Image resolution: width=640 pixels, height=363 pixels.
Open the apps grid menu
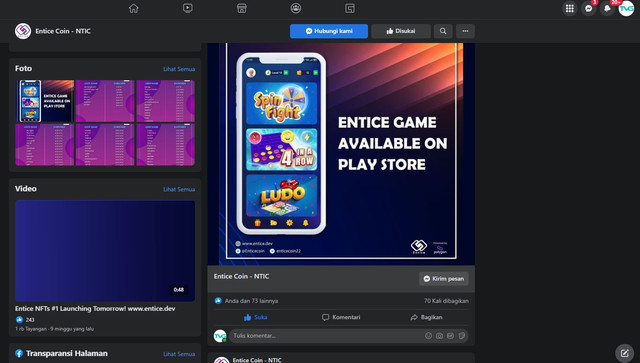570,8
